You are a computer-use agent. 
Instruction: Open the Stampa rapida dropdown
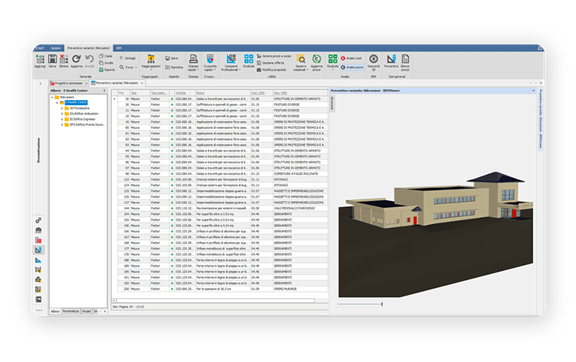point(193,62)
